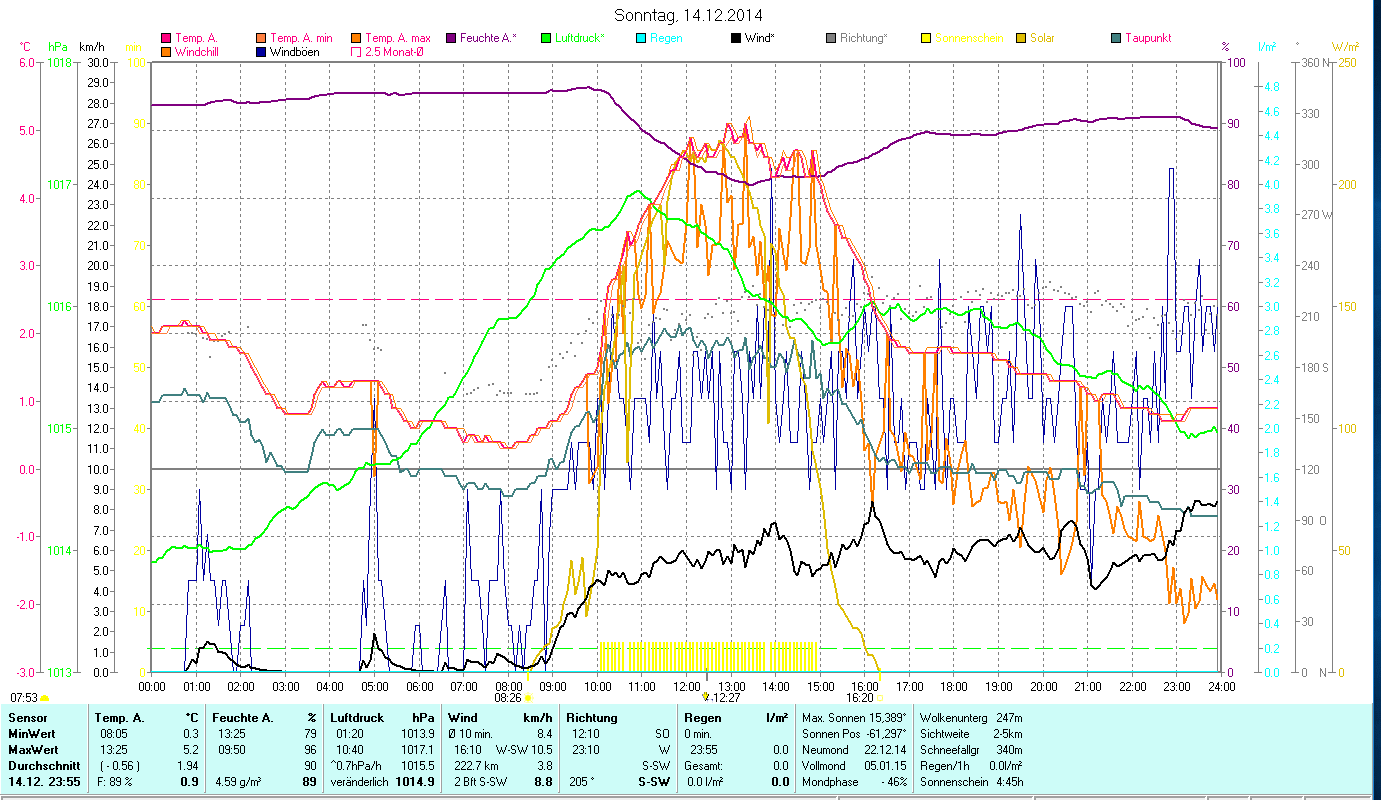
Task: Click the gray Richtung legend swatch
Action: click(x=832, y=38)
